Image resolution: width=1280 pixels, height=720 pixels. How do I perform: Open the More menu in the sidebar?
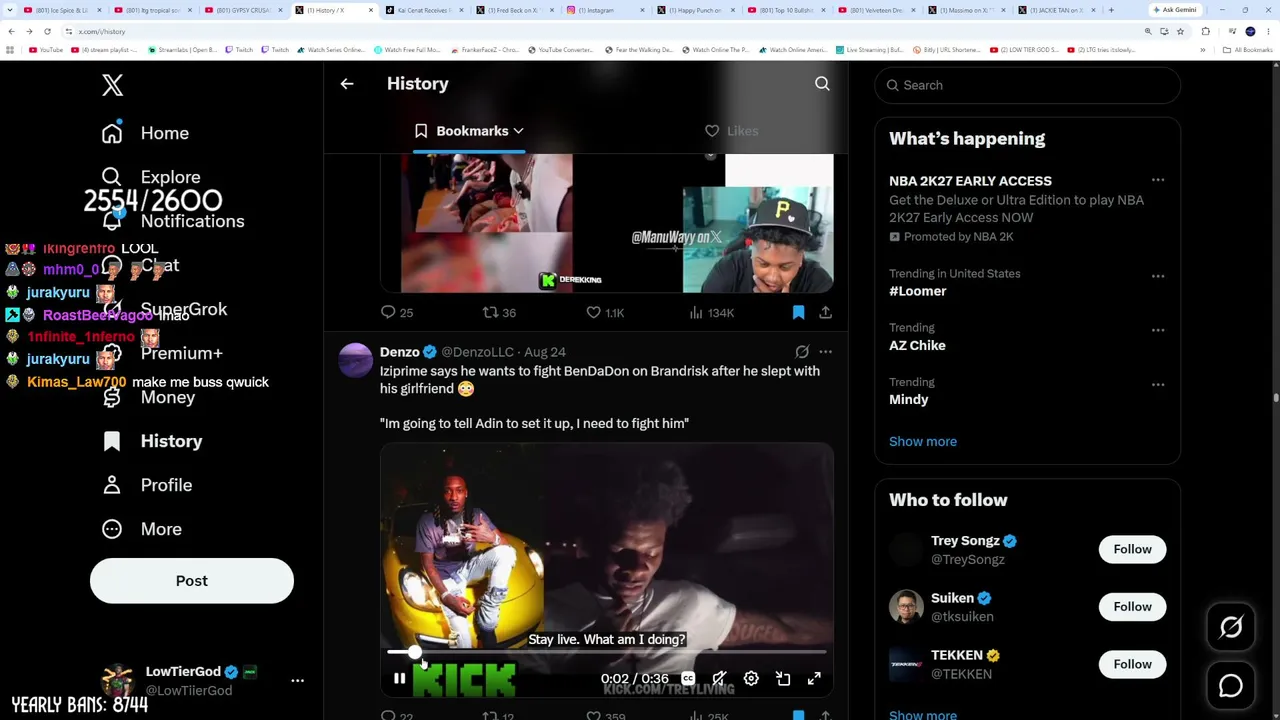(141, 529)
